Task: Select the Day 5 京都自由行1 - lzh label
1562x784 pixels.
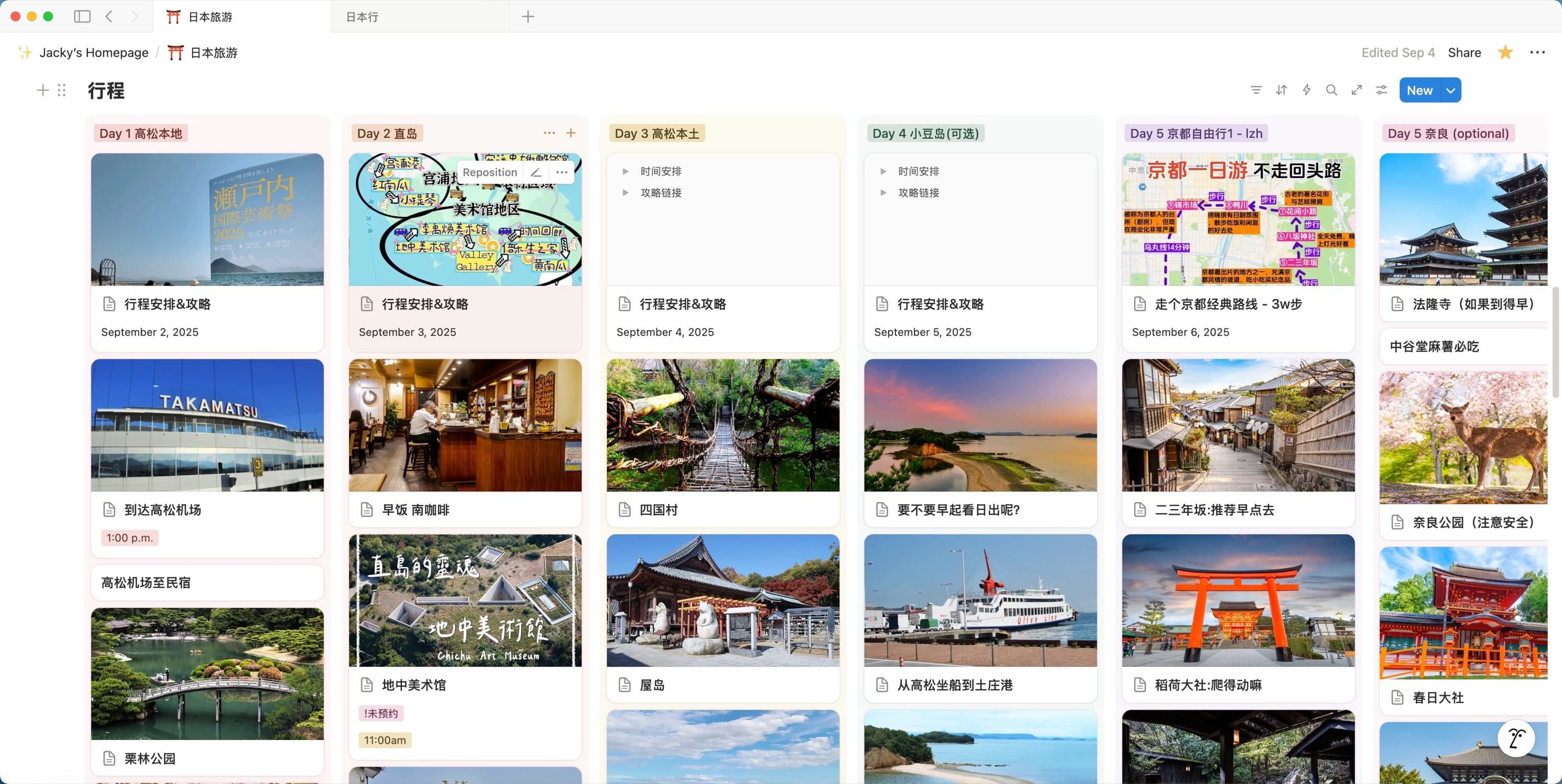Action: click(x=1197, y=133)
